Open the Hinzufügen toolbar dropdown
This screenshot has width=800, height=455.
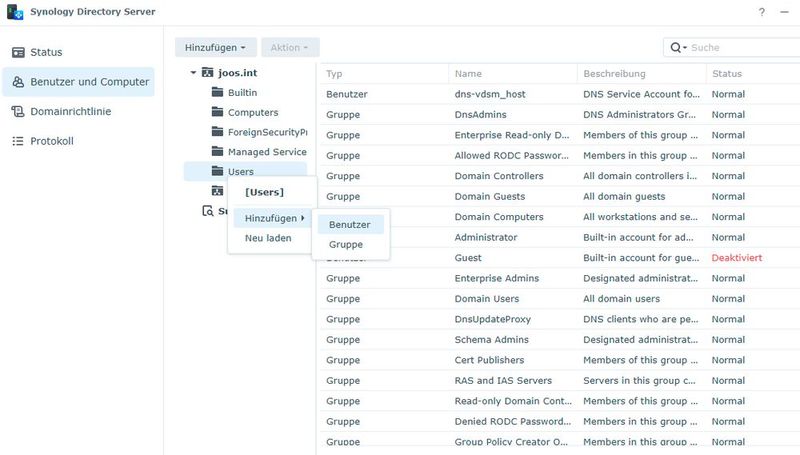coord(215,47)
